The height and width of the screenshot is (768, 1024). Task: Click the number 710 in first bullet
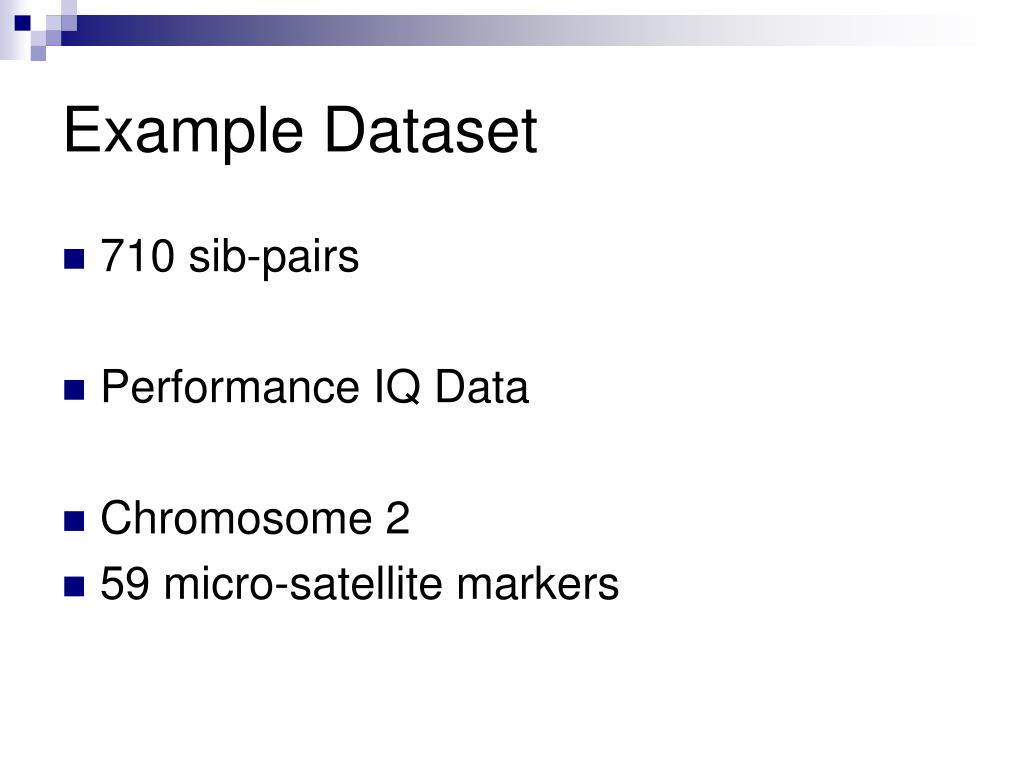pos(138,255)
